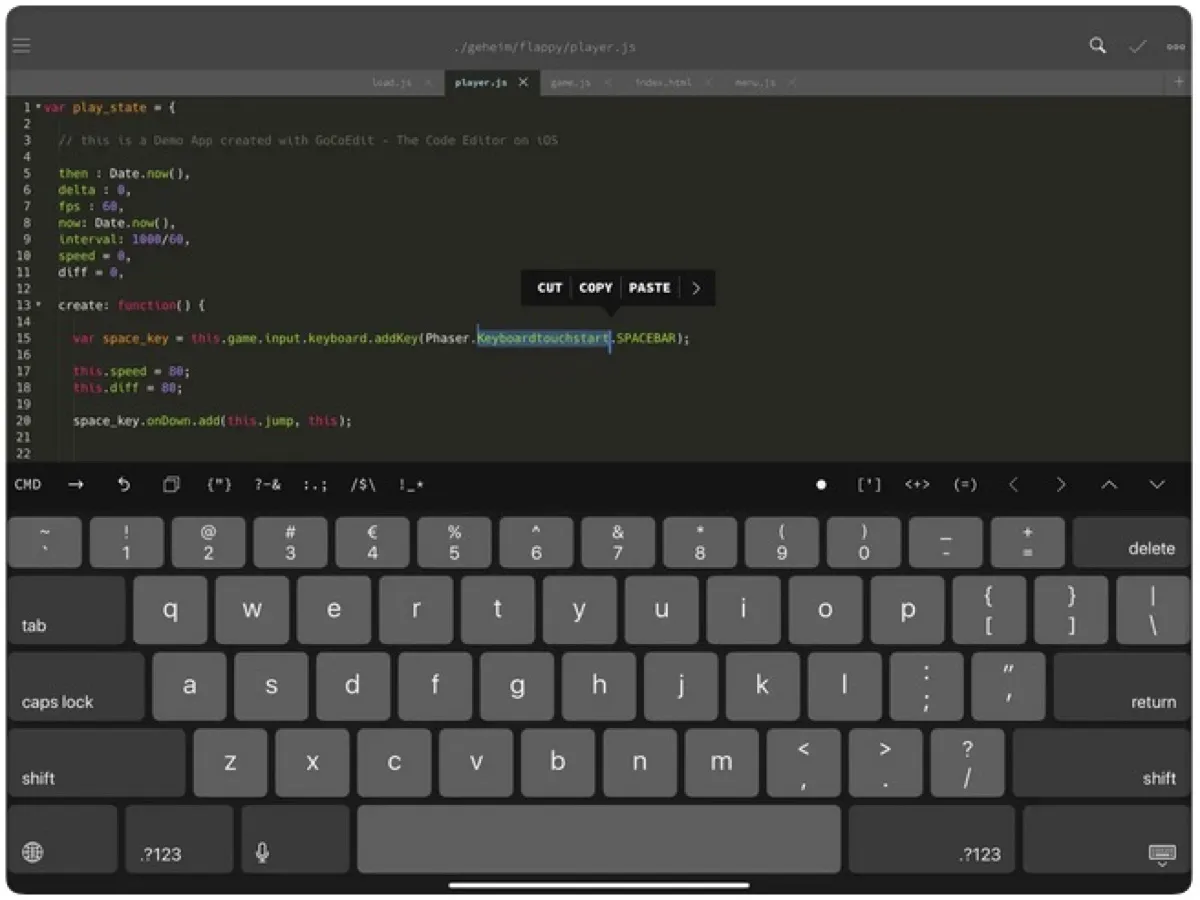Select the player.js tab
The image size is (1200, 900).
tap(480, 83)
